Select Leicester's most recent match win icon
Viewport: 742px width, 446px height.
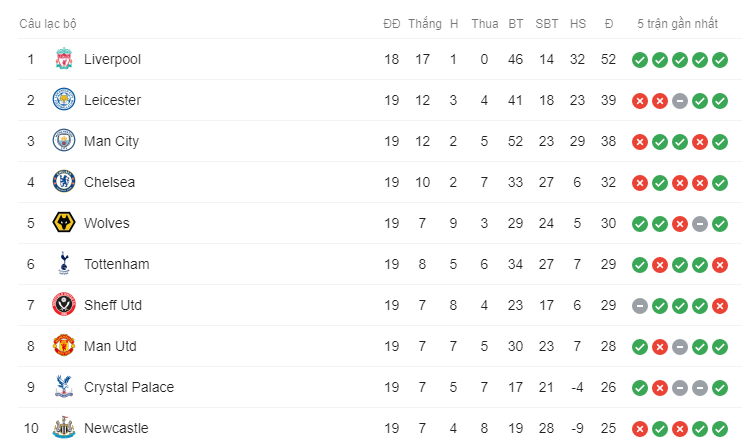point(720,101)
